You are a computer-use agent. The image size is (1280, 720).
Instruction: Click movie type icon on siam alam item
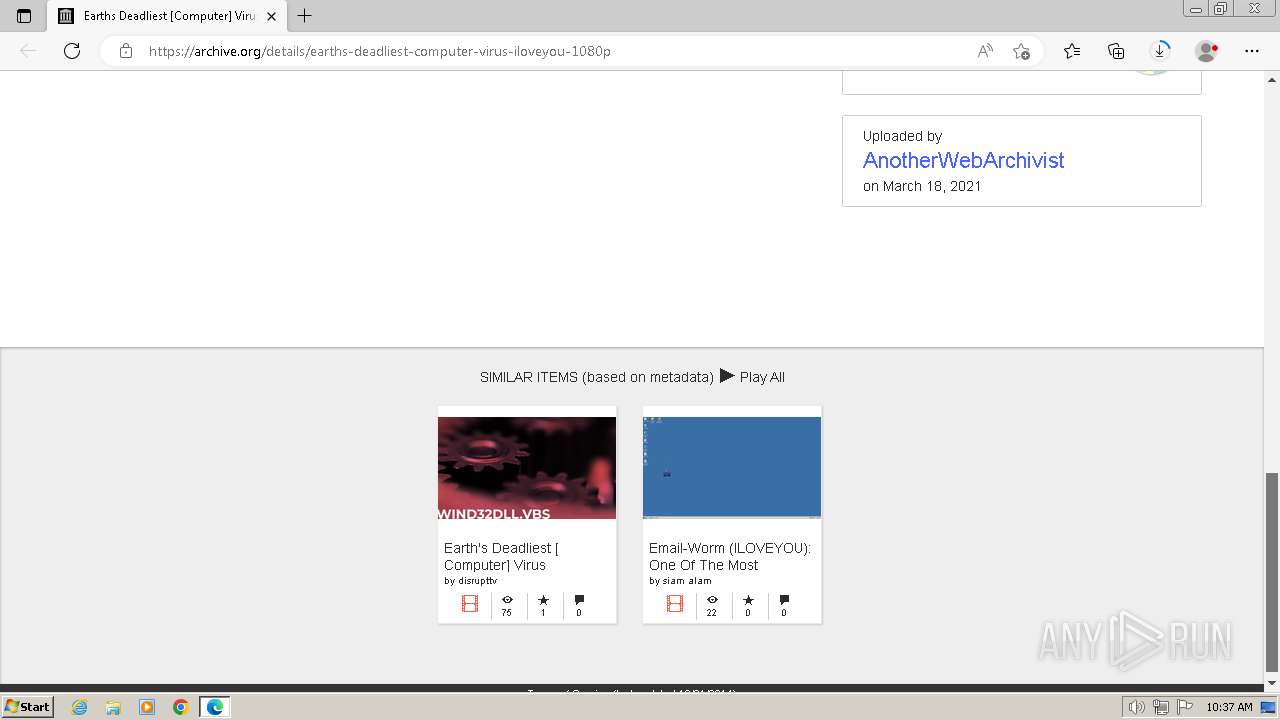[675, 603]
